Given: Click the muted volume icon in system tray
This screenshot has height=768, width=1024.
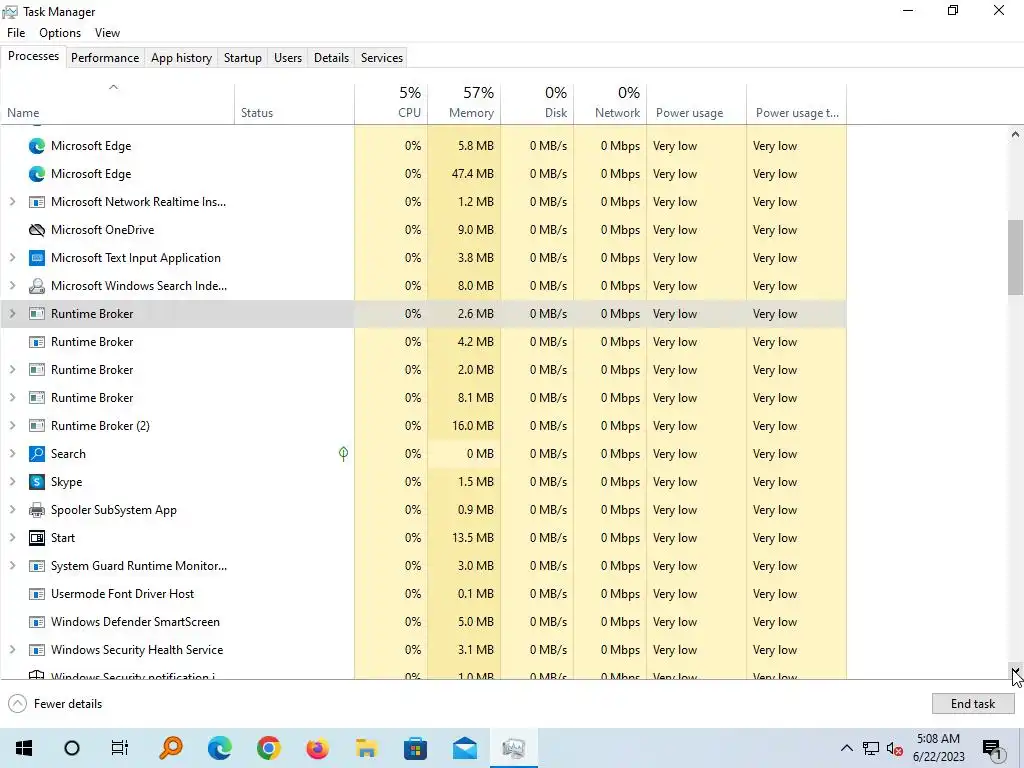Looking at the screenshot, I should 895,748.
